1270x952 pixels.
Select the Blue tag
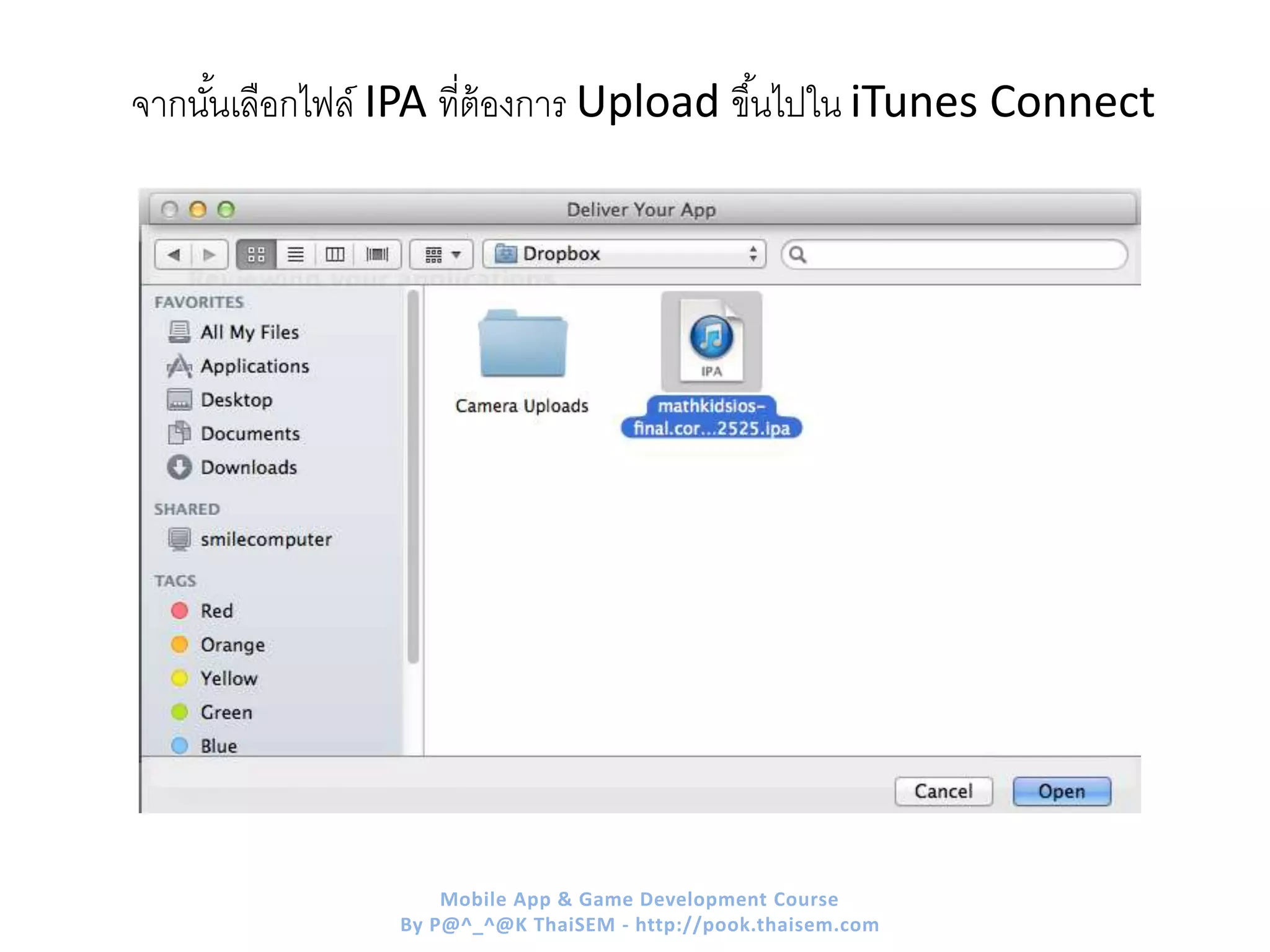tap(204, 746)
